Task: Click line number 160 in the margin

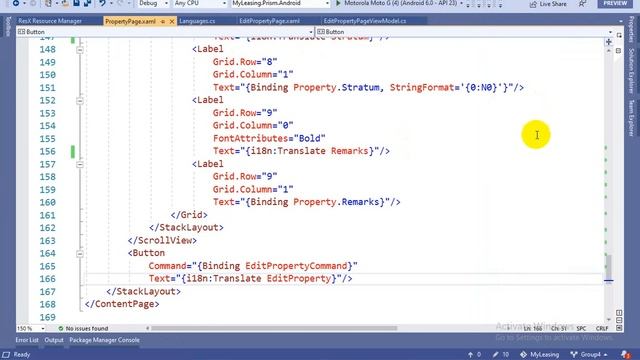Action: pos(47,202)
